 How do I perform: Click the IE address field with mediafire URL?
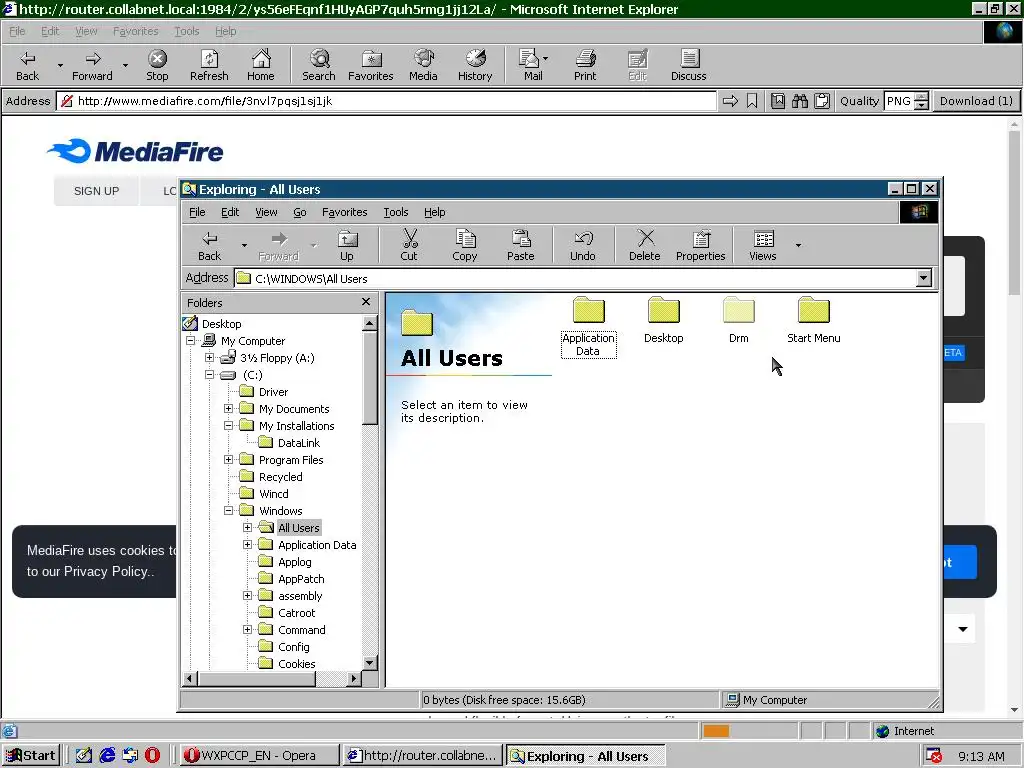[388, 101]
